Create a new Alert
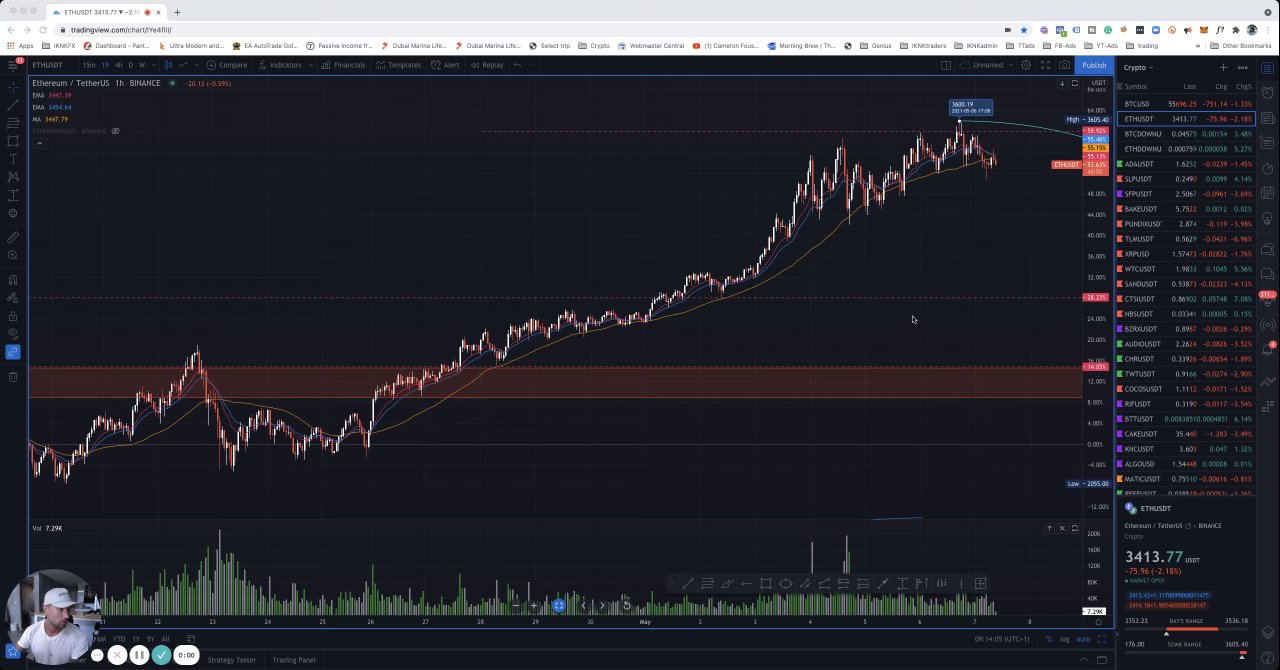 coord(445,65)
